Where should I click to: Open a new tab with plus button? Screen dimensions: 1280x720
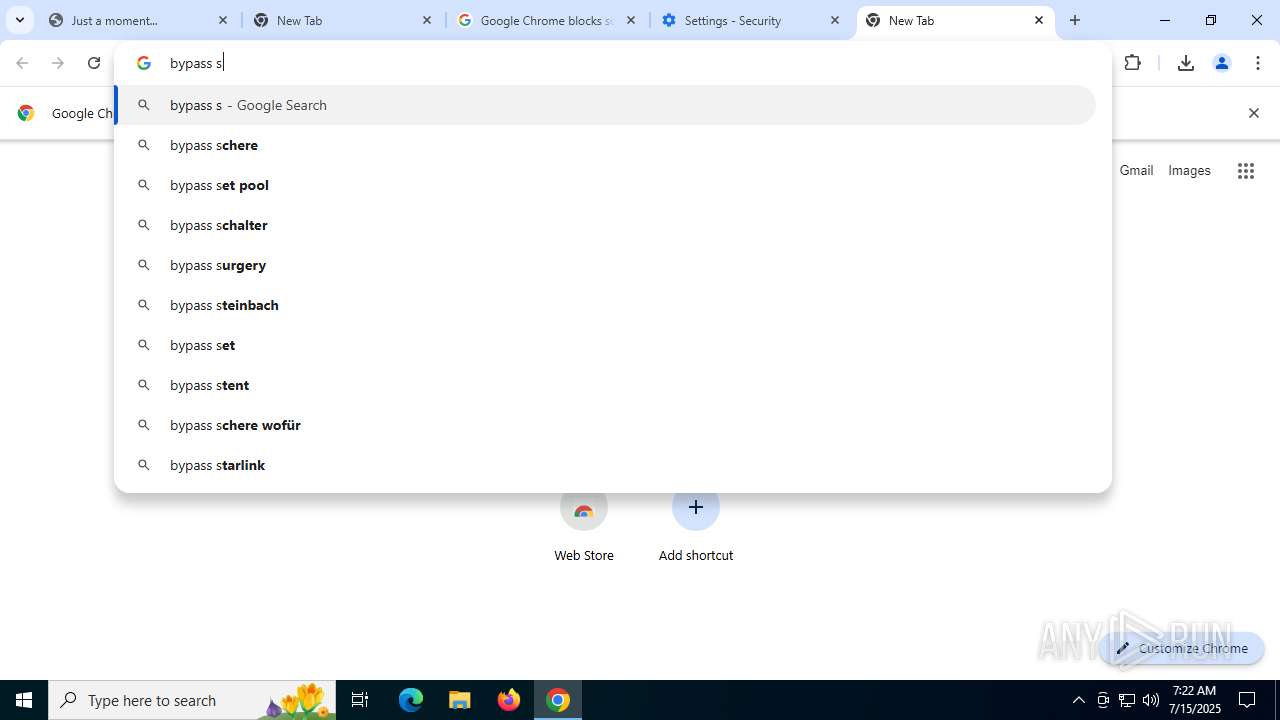[x=1075, y=20]
